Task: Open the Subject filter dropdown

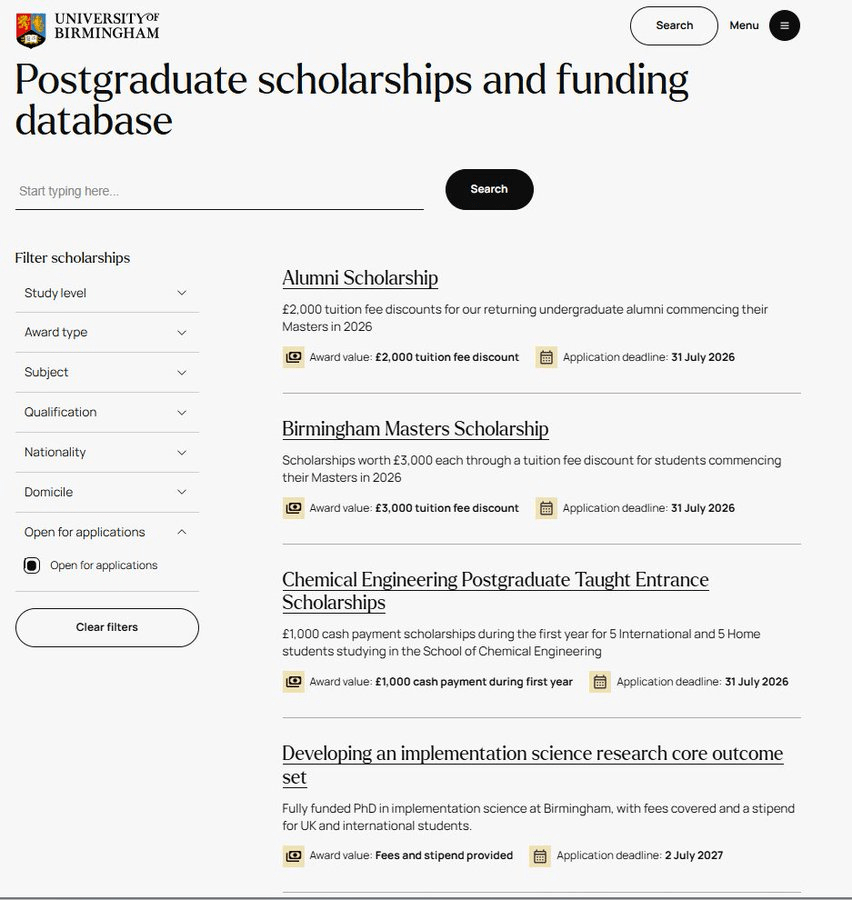Action: pyautogui.click(x=107, y=373)
